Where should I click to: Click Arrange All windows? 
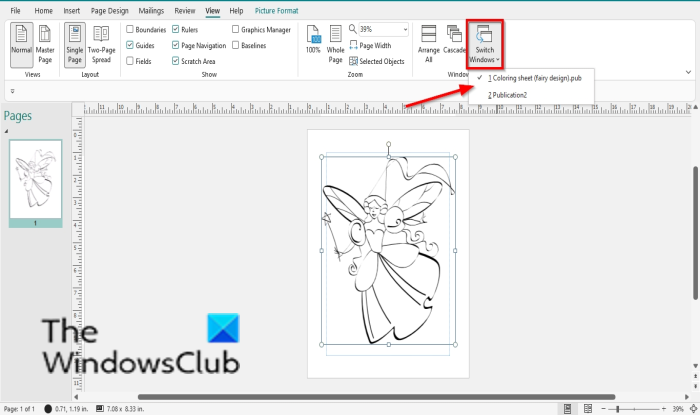click(x=429, y=45)
